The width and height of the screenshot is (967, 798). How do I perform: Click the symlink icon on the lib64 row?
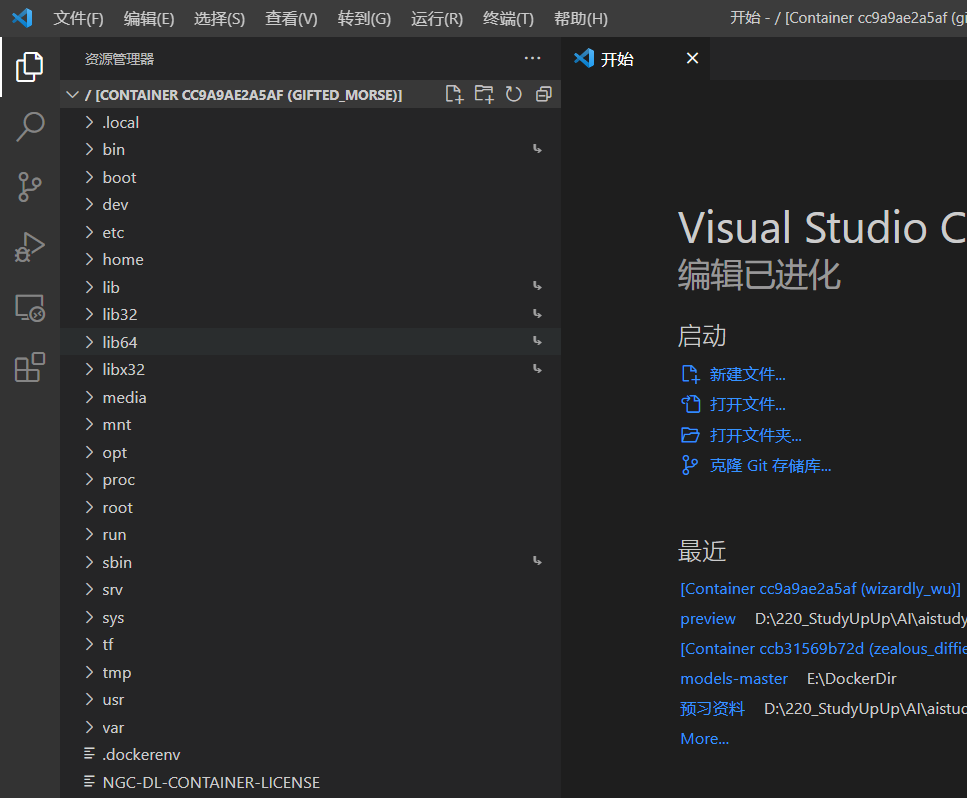tap(537, 341)
